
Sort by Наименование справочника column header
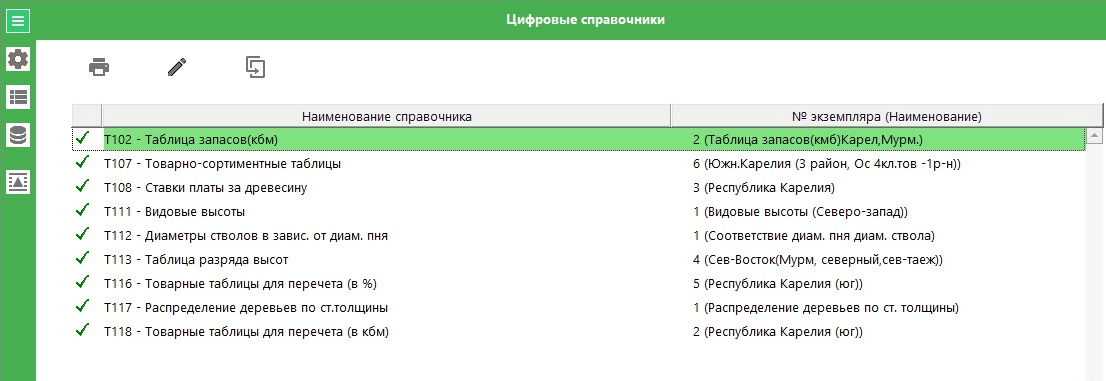387,116
